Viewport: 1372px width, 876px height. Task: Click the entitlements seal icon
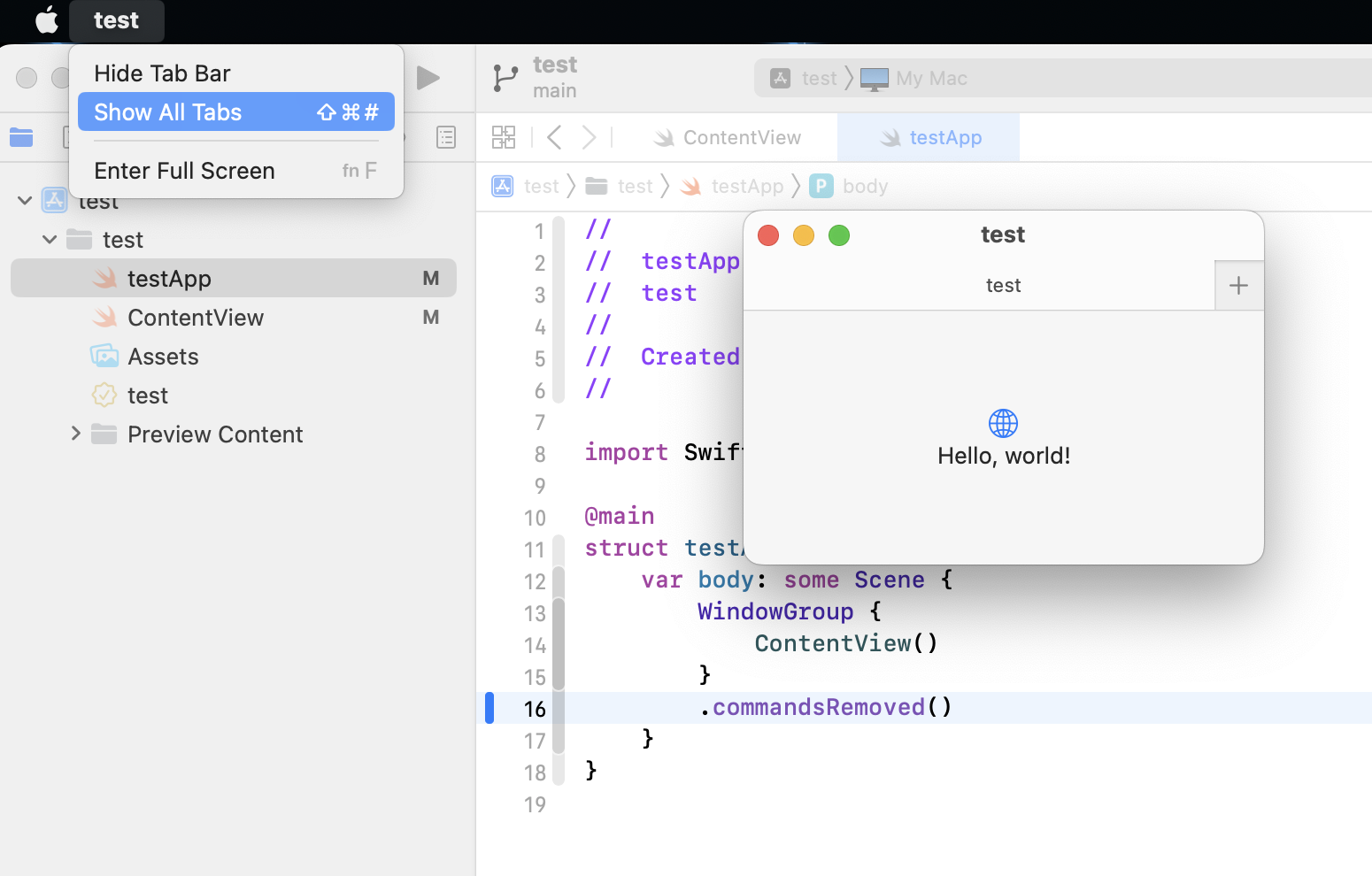[104, 396]
